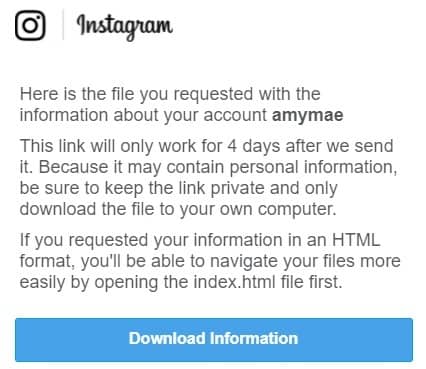426x369 pixels.
Task: Click the "Here is the file you requested" line
Action: tap(170, 94)
